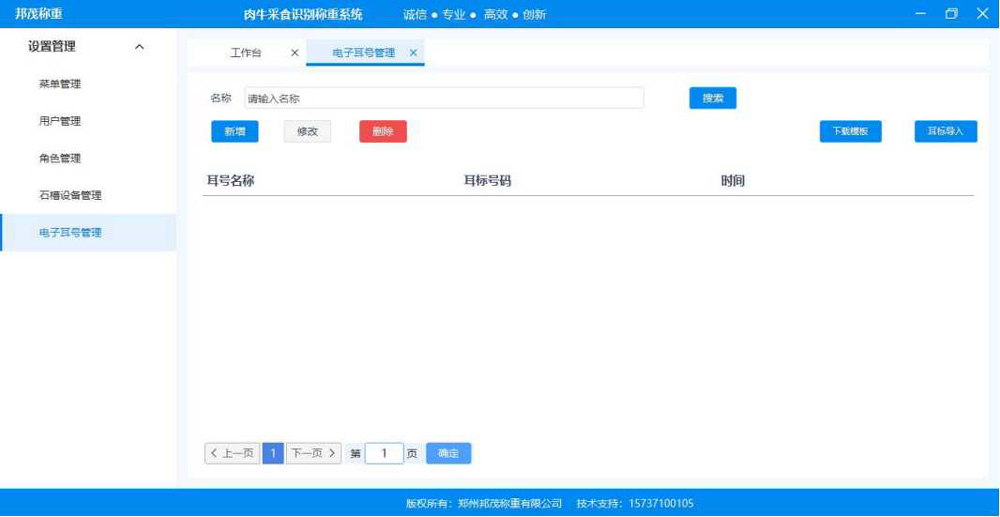The image size is (1000, 517).
Task: Click the 耳标导入 button
Action: coord(945,132)
